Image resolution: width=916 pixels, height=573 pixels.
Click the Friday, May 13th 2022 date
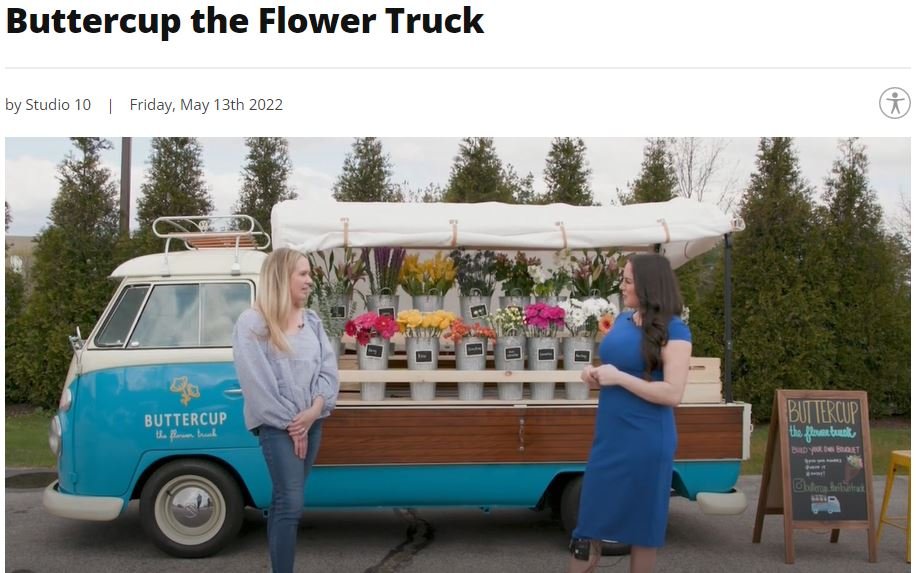(x=206, y=105)
